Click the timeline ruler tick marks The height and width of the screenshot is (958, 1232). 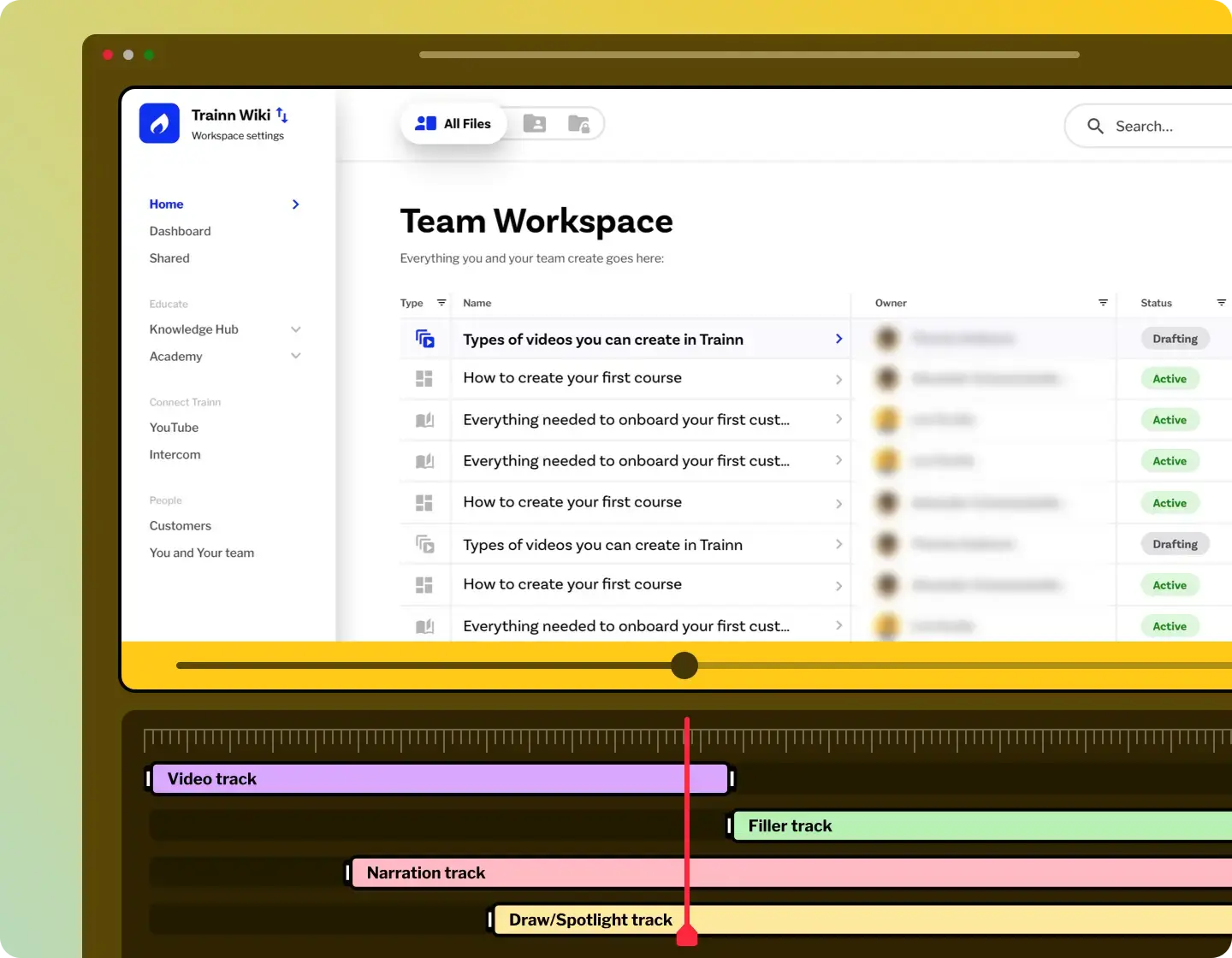pyautogui.click(x=688, y=739)
